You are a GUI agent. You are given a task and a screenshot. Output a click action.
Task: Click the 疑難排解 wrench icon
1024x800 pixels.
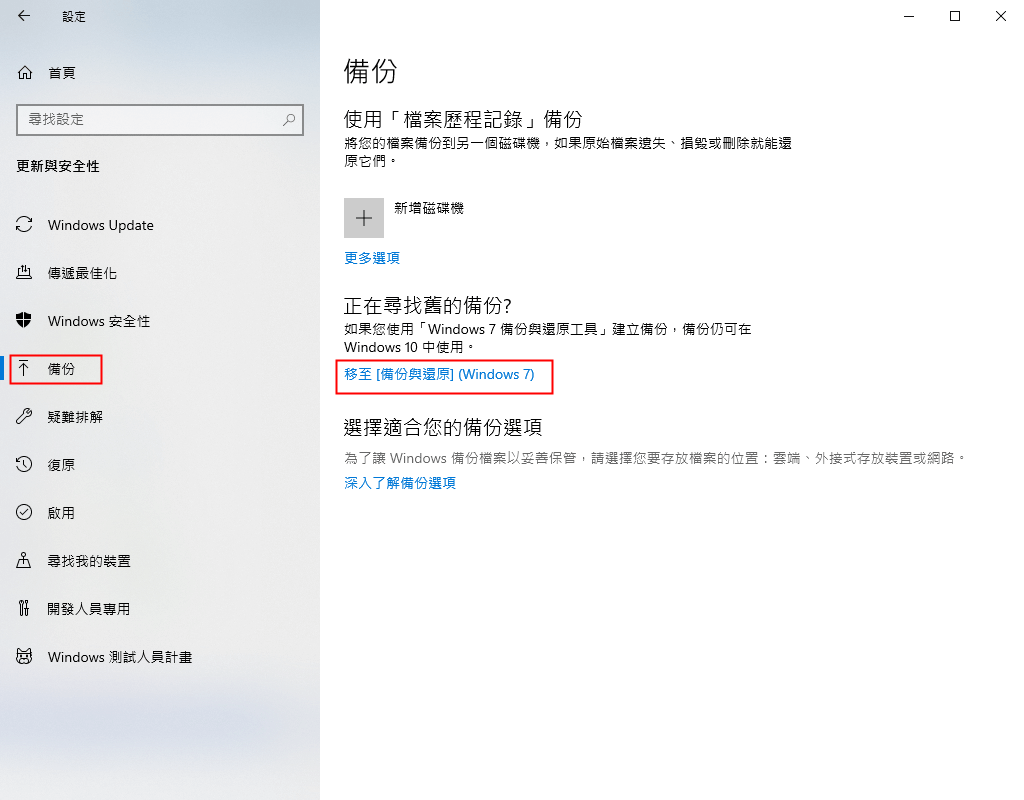coord(24,416)
